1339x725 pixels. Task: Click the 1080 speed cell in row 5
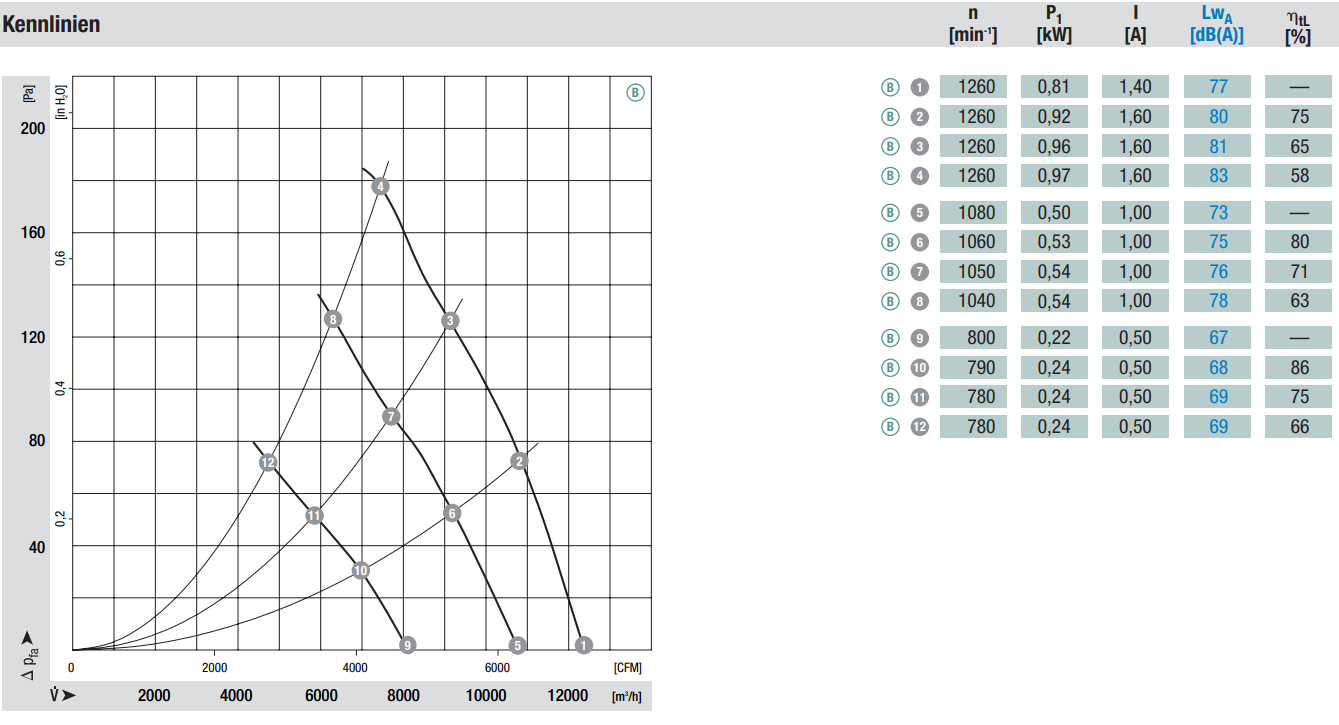976,212
